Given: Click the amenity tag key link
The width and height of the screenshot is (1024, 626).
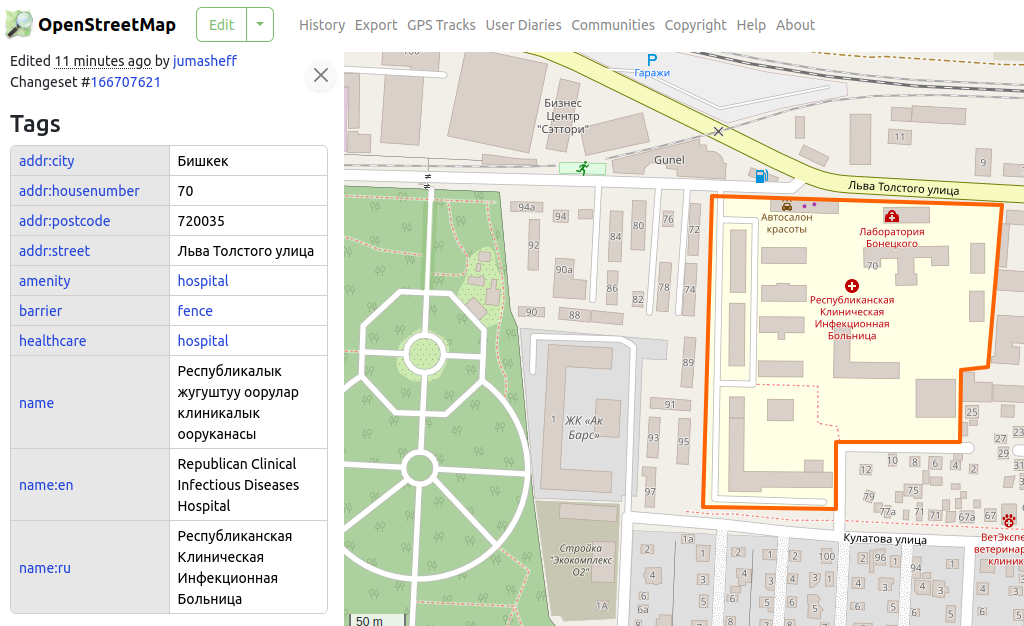Looking at the screenshot, I should 44,281.
